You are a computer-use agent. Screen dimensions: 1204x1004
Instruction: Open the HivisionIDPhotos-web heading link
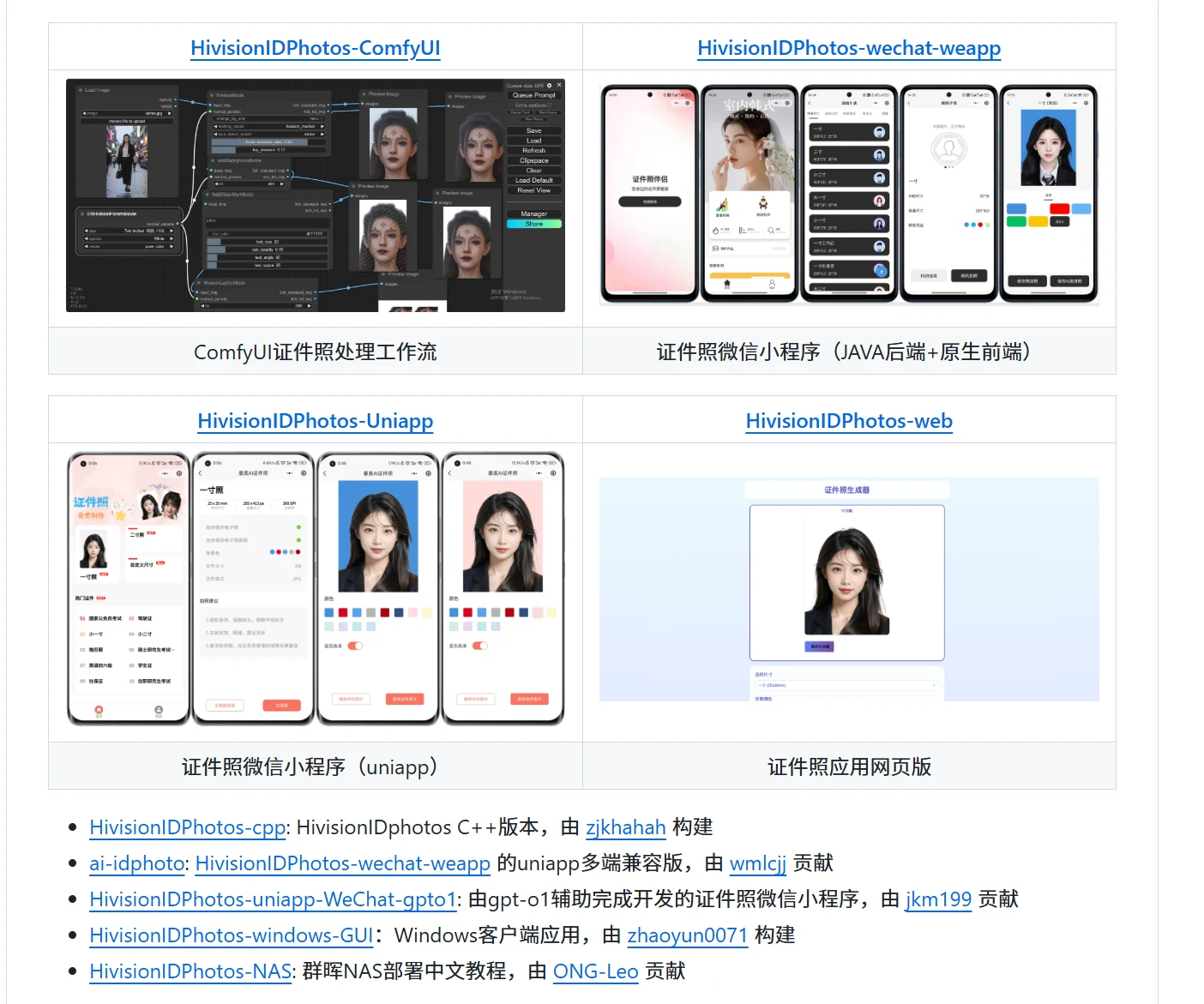pyautogui.click(x=848, y=421)
